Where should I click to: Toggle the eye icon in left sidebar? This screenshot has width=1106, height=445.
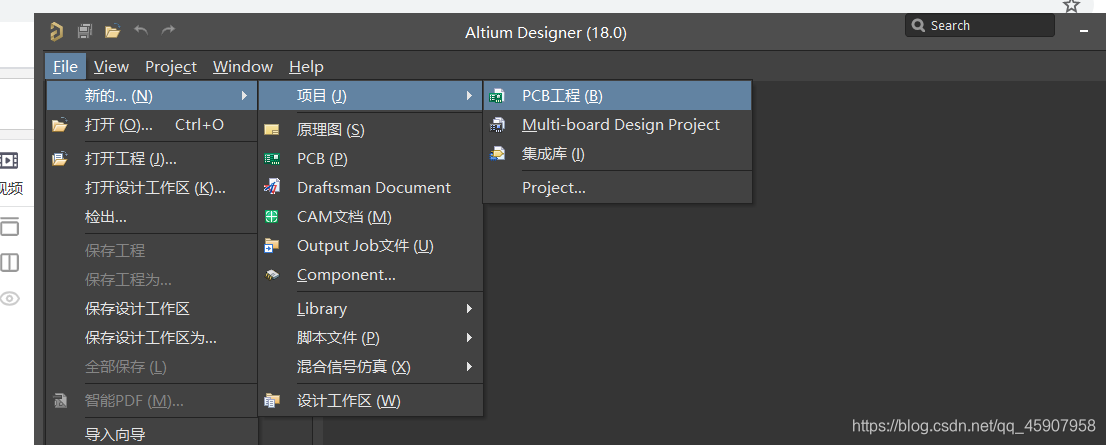coord(9,298)
